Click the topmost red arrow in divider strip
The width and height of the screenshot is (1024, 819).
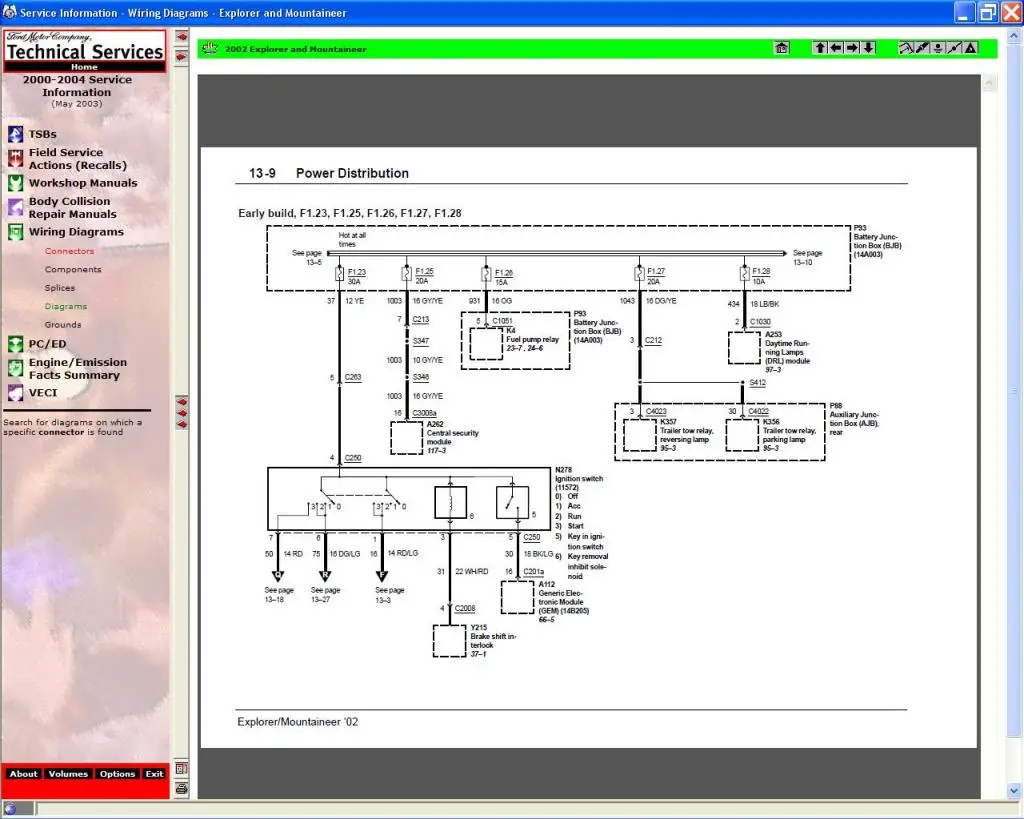pos(182,37)
